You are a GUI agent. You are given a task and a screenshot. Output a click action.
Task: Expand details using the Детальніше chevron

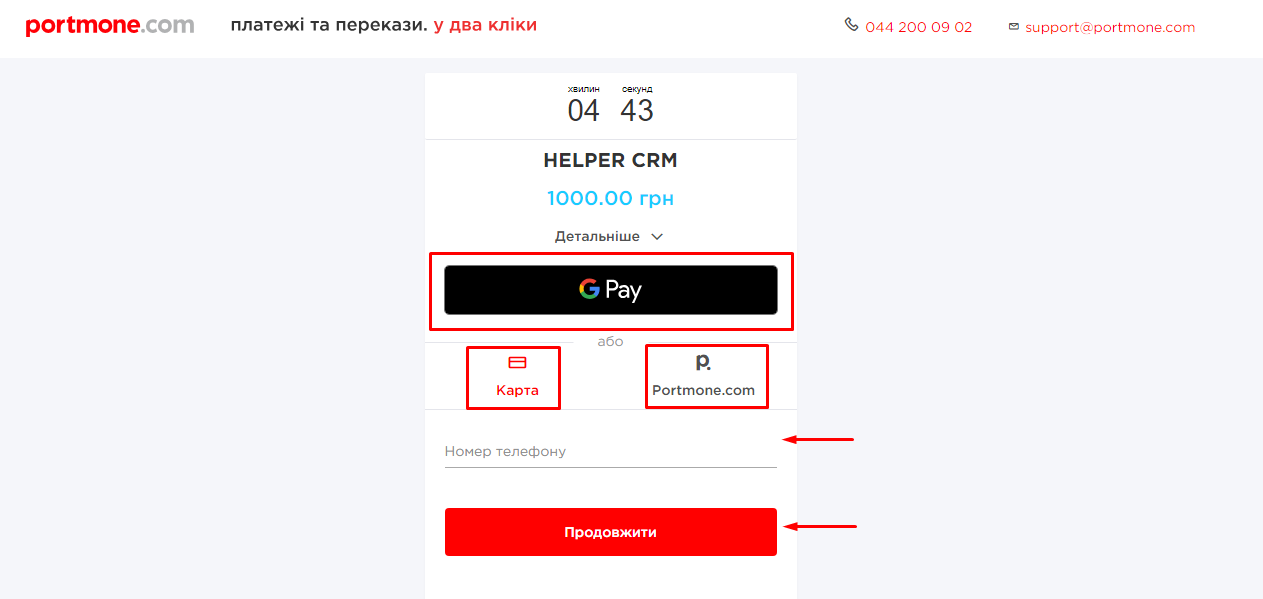(x=657, y=237)
